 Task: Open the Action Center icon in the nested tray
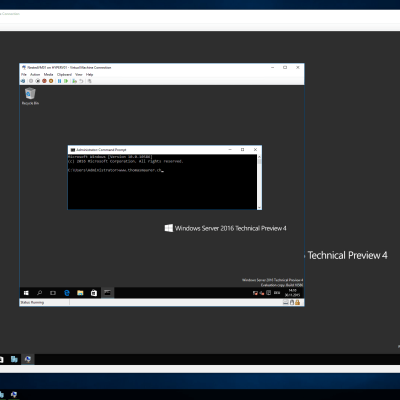[269, 293]
